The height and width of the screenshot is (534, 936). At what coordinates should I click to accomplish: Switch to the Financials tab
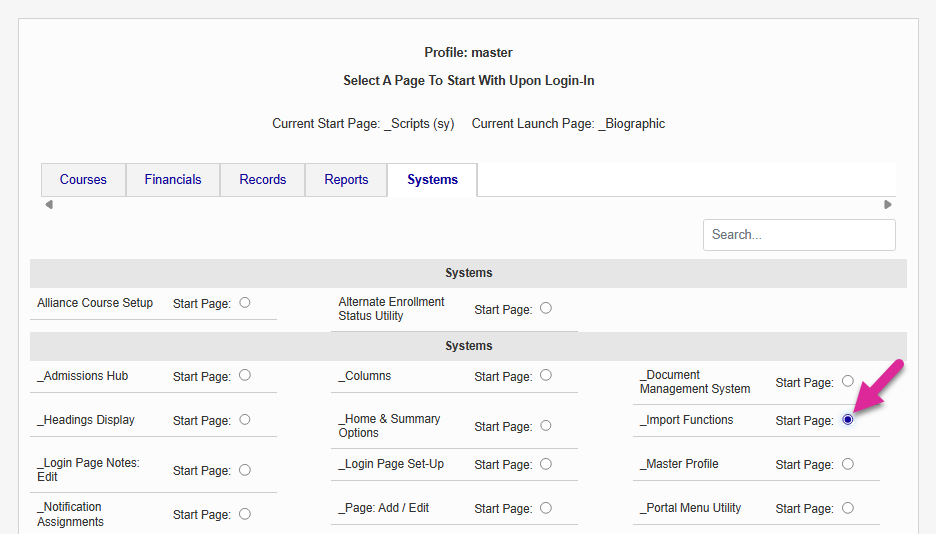coord(173,180)
